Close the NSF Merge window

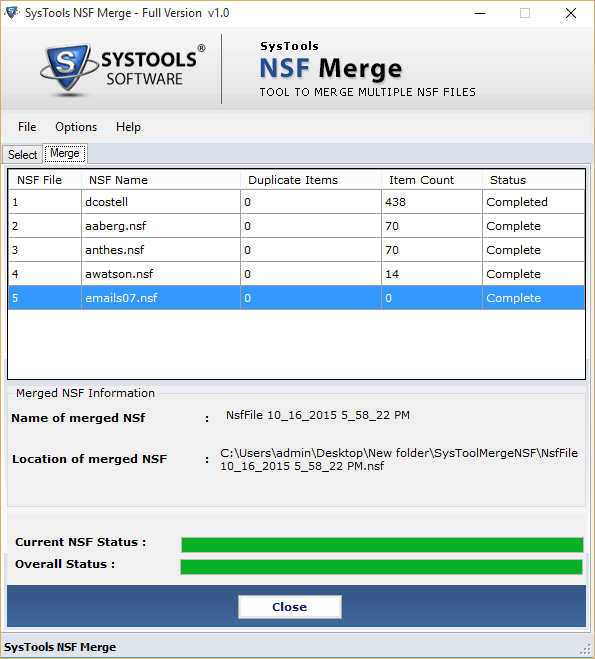pyautogui.click(x=571, y=13)
